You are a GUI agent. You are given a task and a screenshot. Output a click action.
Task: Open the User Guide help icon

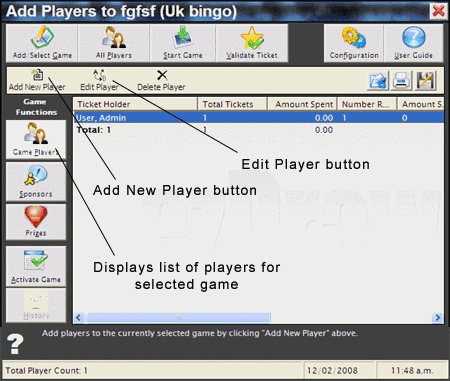414,43
